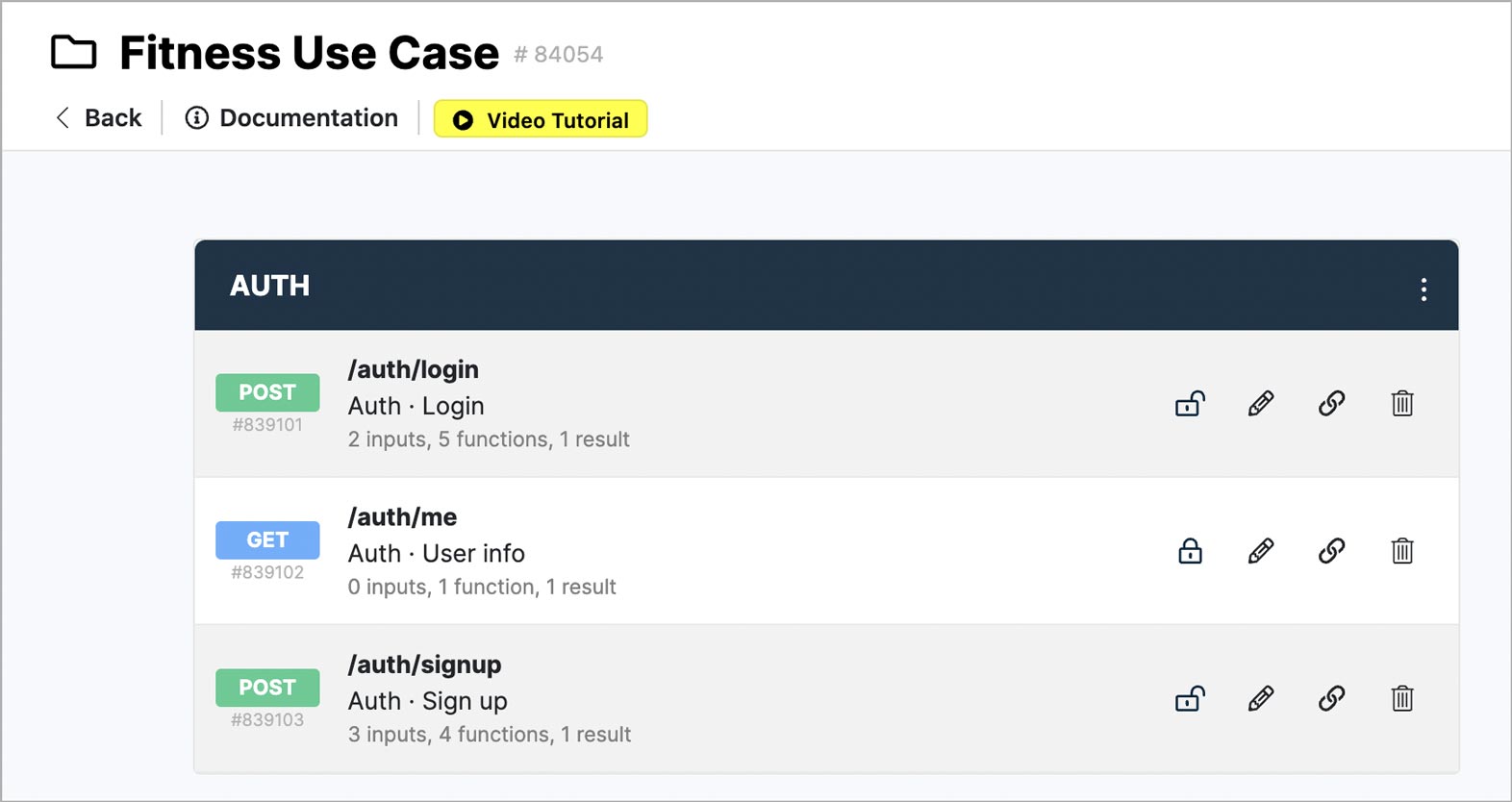This screenshot has width=1512, height=802.
Task: Play the Video Tutorial
Action: pyautogui.click(x=541, y=120)
